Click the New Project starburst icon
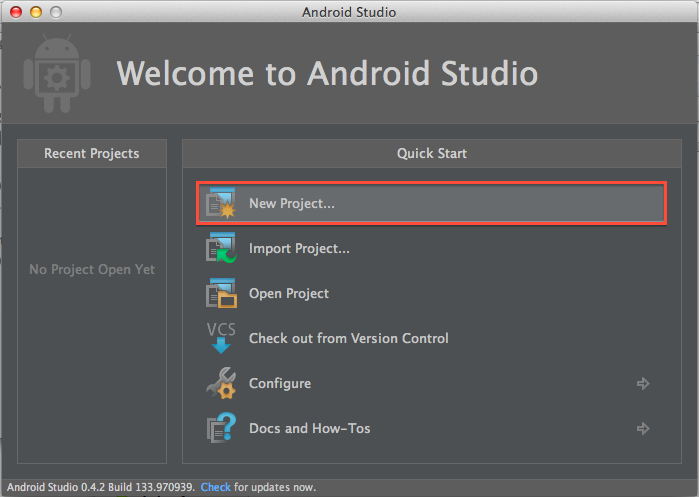 point(221,204)
